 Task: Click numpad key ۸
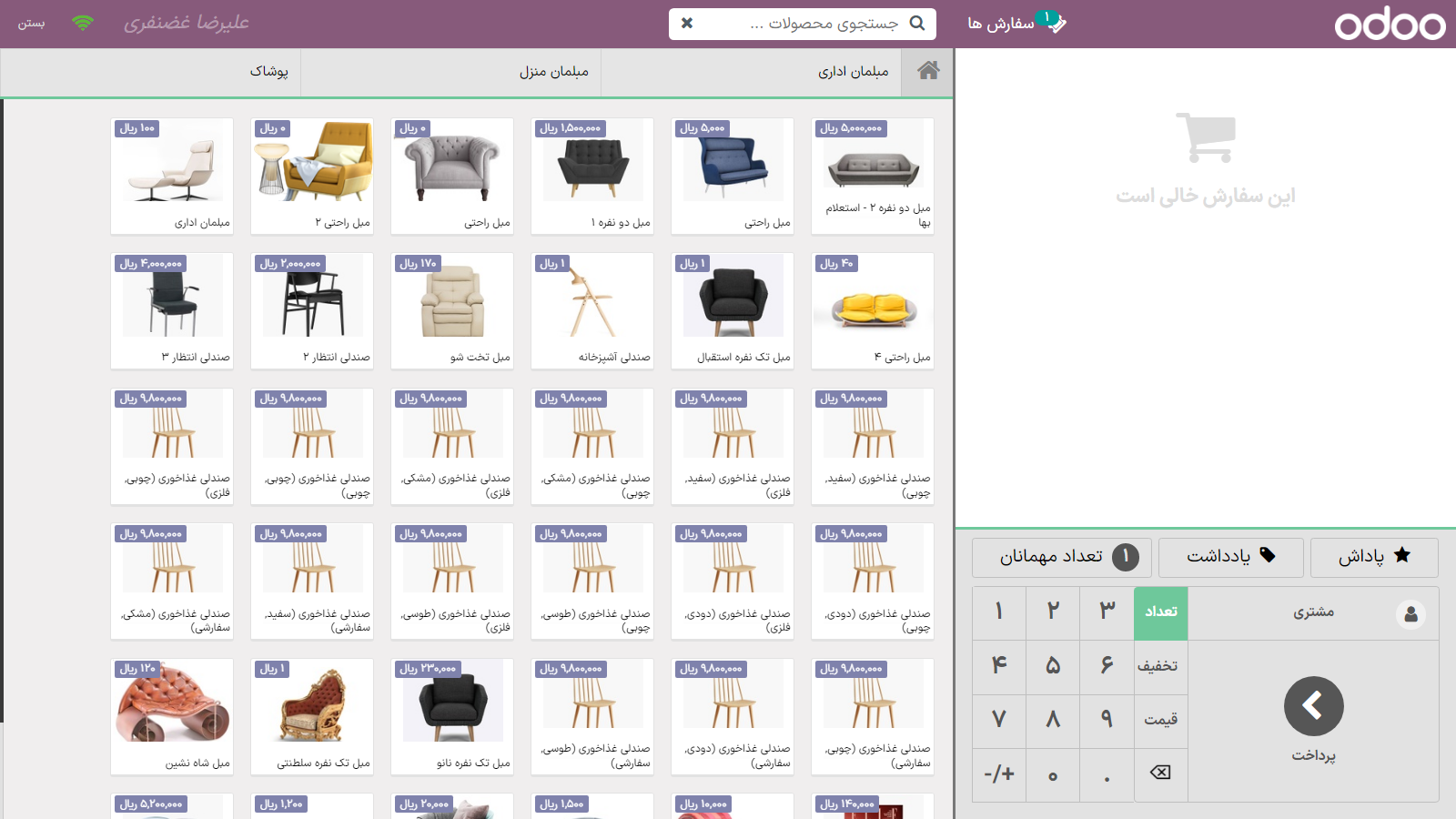point(1053,721)
